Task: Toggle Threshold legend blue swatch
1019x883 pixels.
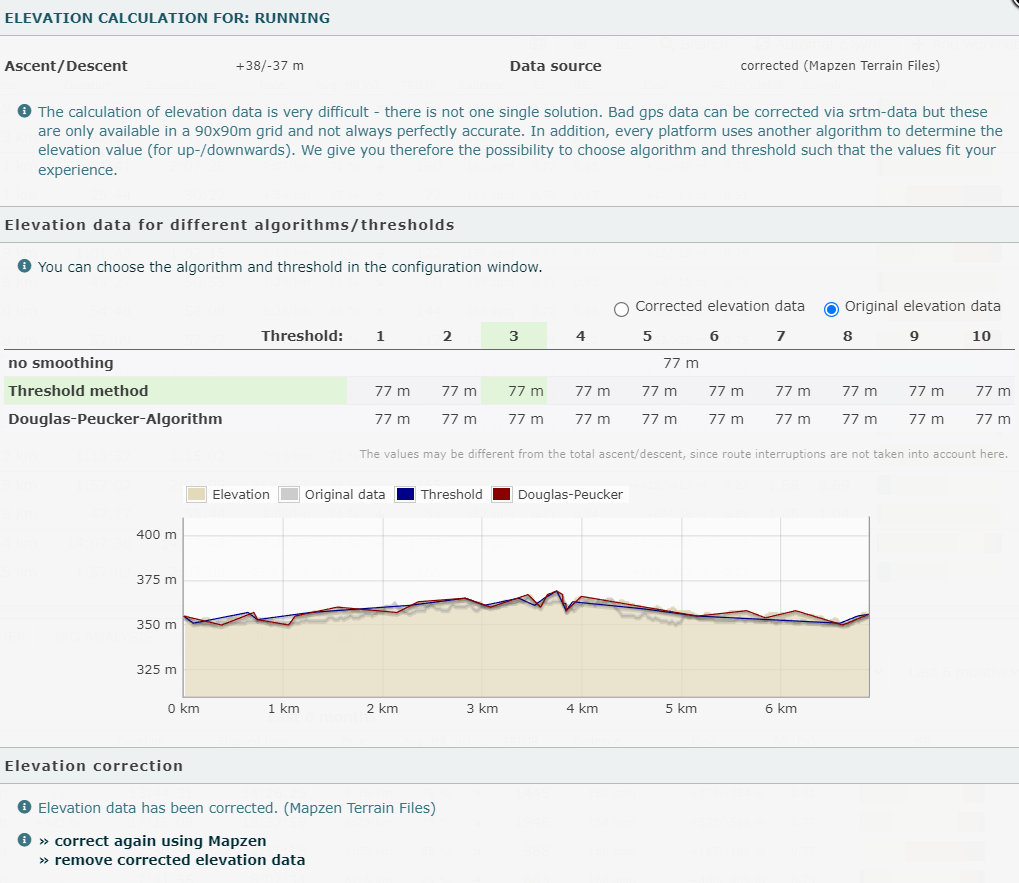Action: coord(405,494)
